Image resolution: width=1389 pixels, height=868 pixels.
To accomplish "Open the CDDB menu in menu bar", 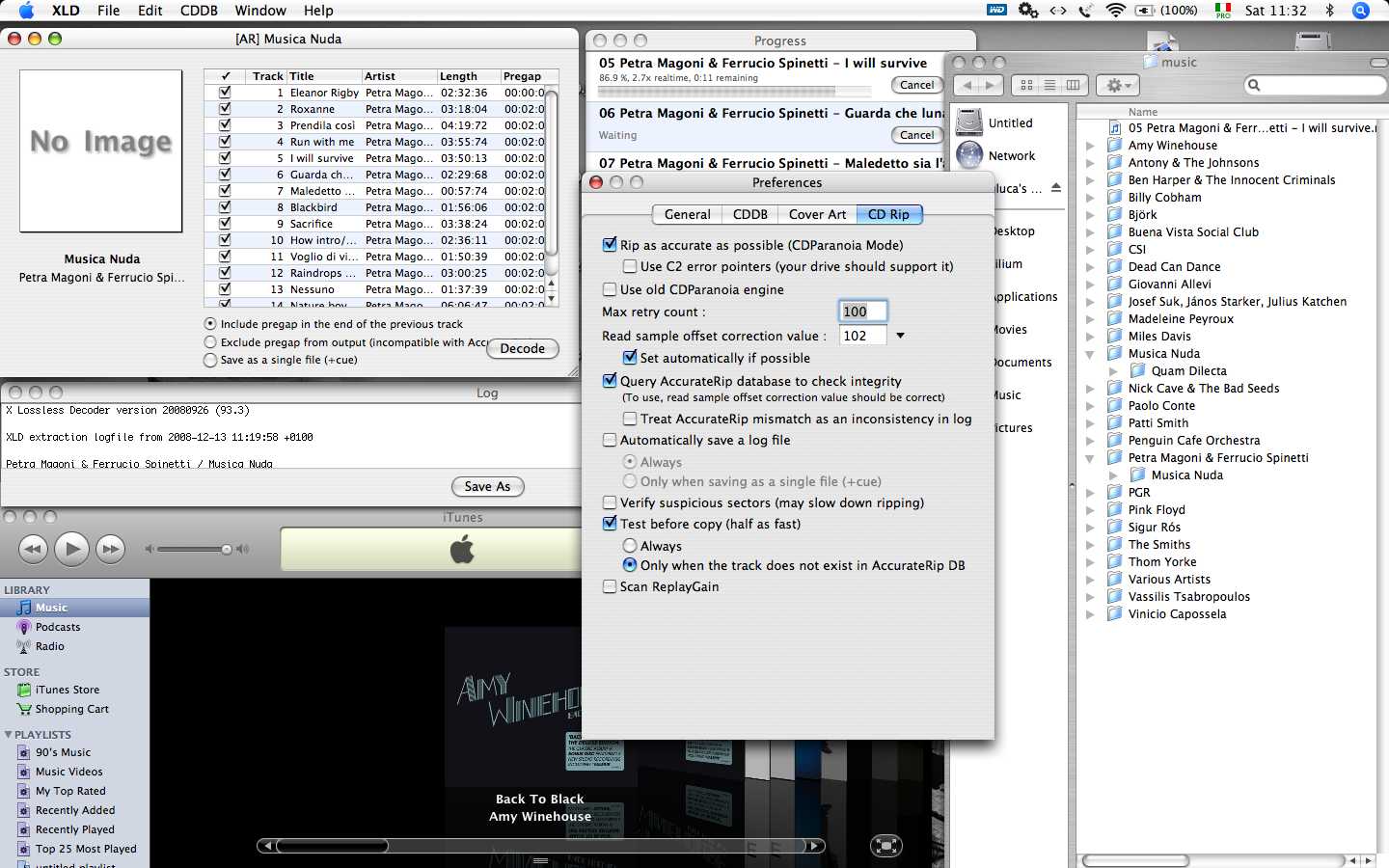I will [x=199, y=11].
